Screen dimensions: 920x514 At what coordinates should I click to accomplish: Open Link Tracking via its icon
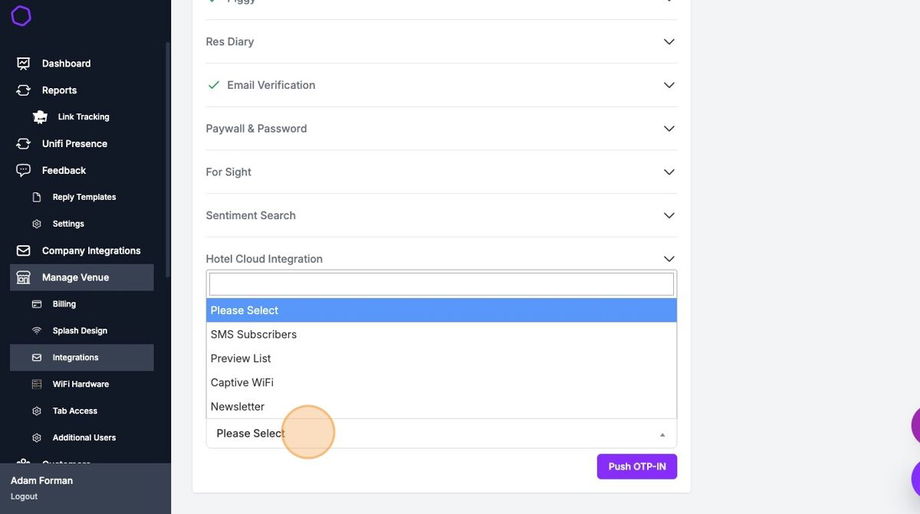click(40, 117)
